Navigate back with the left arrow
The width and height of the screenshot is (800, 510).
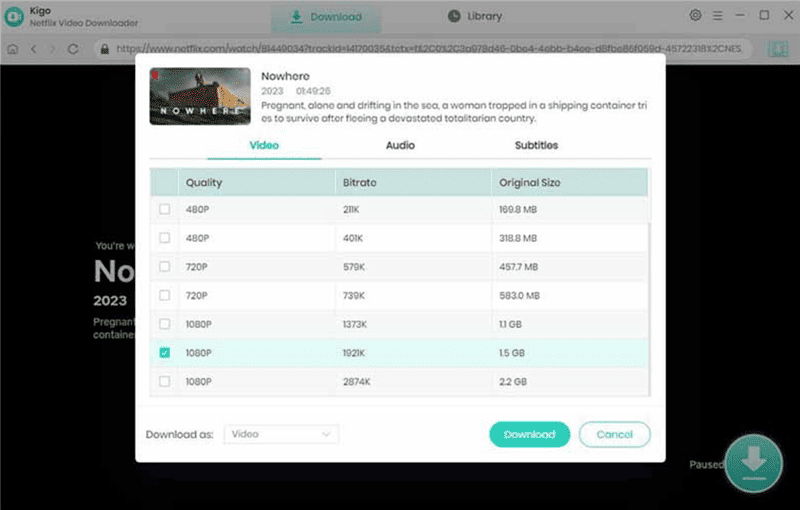coord(34,49)
